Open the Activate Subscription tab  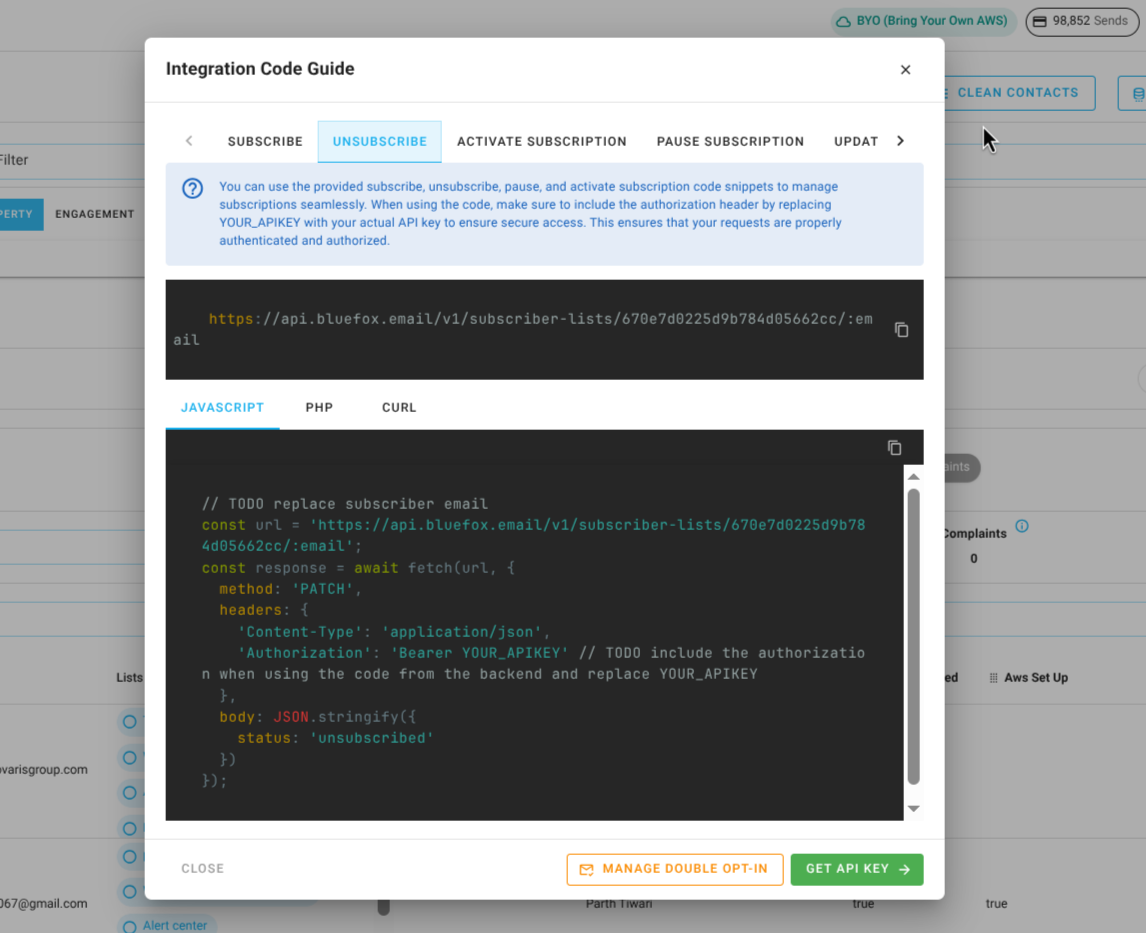pos(542,141)
